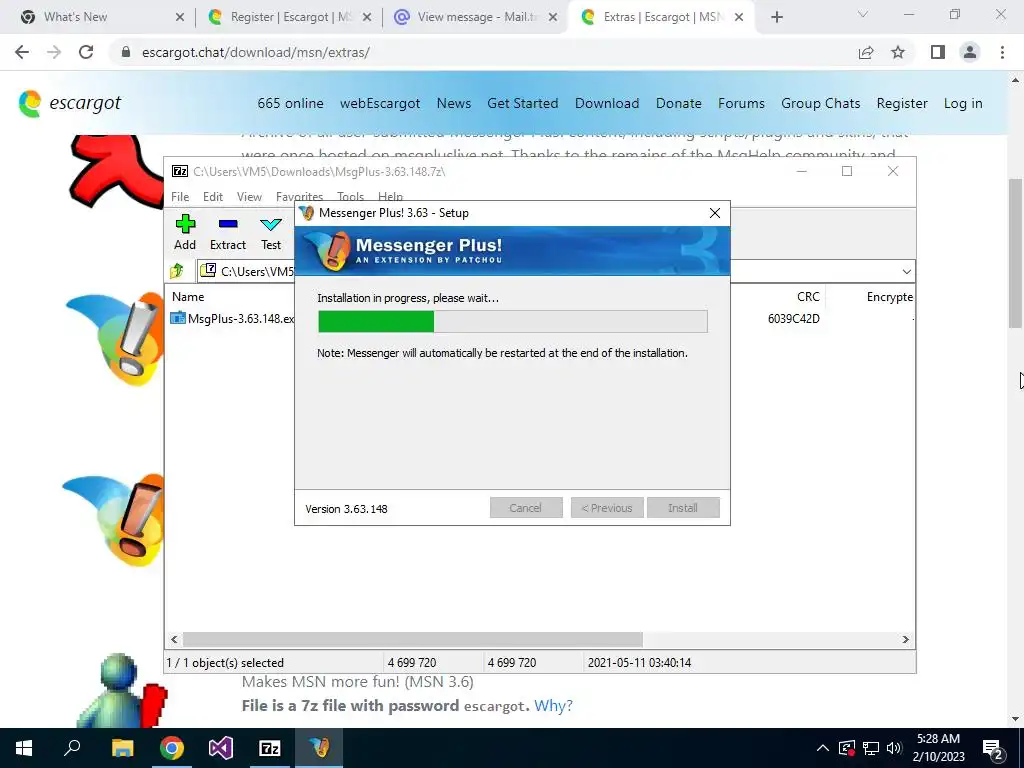This screenshot has height=768, width=1024.
Task: Click the 7-Zip horizontal scrollbar left arrow
Action: (174, 639)
